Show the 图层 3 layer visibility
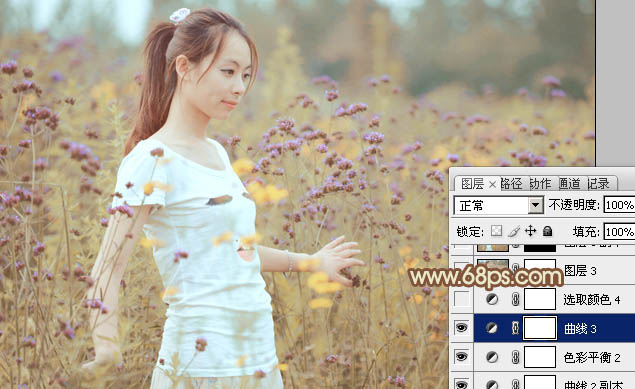Screen dimensions: 635x389 click(461, 270)
